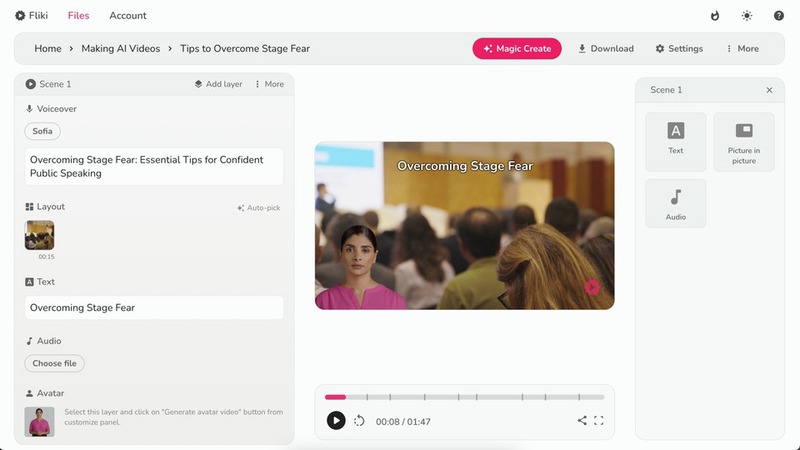Viewport: 800px width, 450px height.
Task: Click Add layer in Scene 1
Action: [x=218, y=84]
